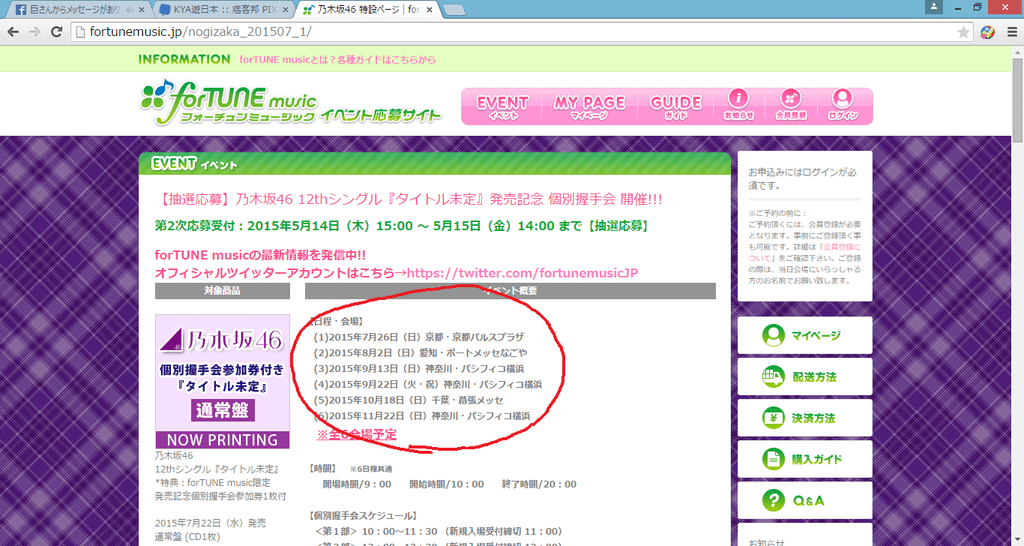Click the browser forward arrow
The height and width of the screenshot is (546, 1024).
[35, 31]
